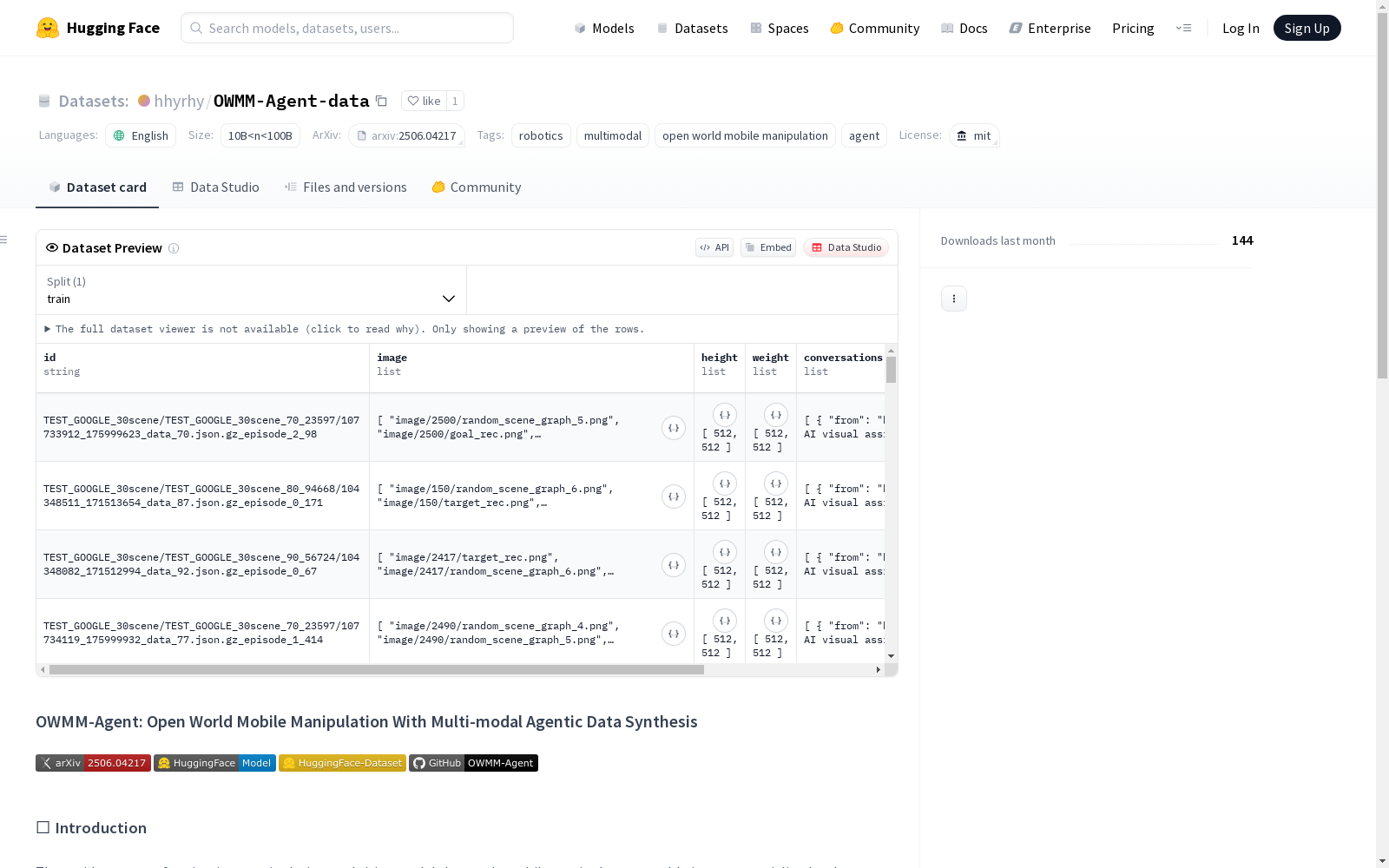Click the Log In link
The width and height of the screenshot is (1389, 868).
click(x=1241, y=28)
